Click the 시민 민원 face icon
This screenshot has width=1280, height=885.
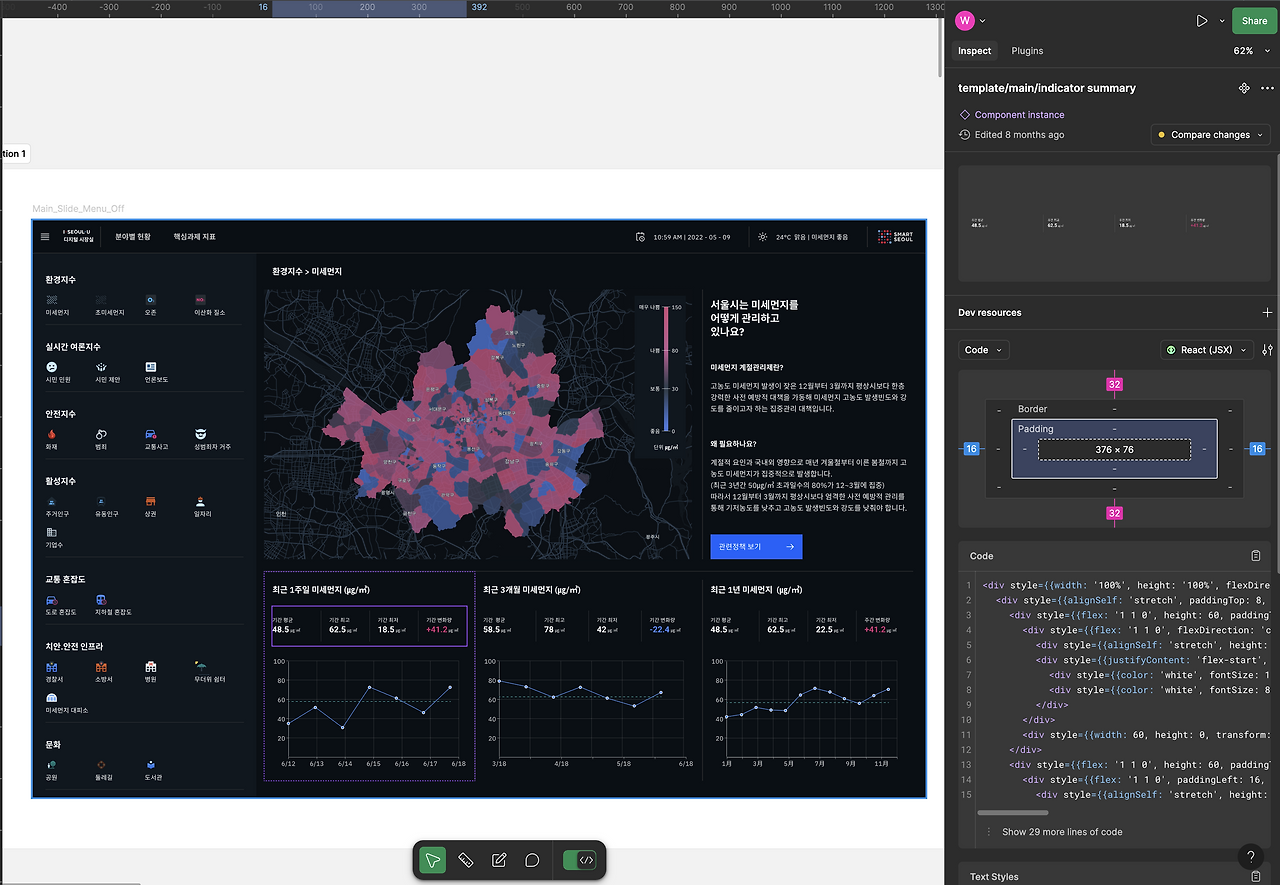tap(51, 367)
